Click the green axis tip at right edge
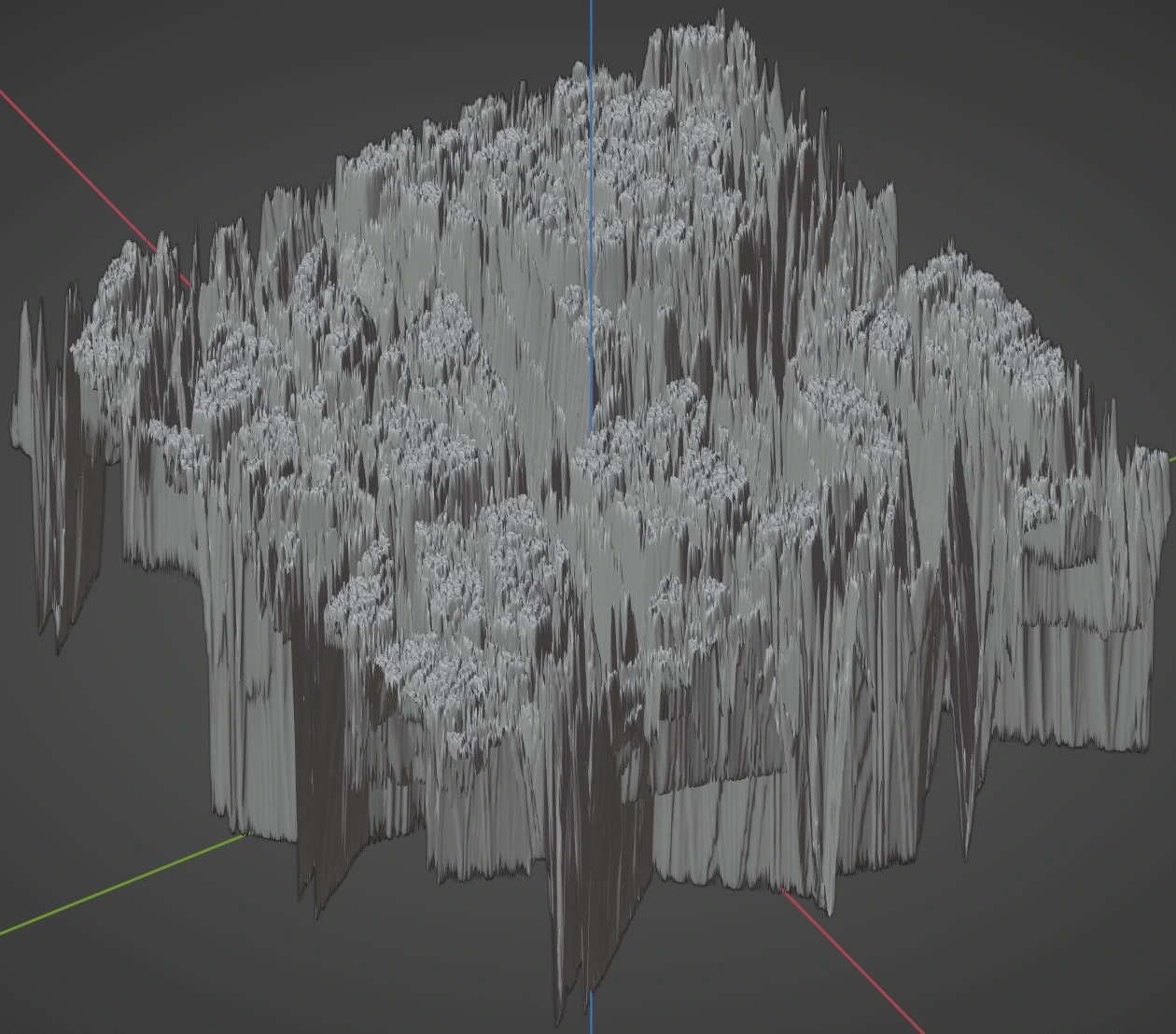The image size is (1176, 1034). [1171, 458]
